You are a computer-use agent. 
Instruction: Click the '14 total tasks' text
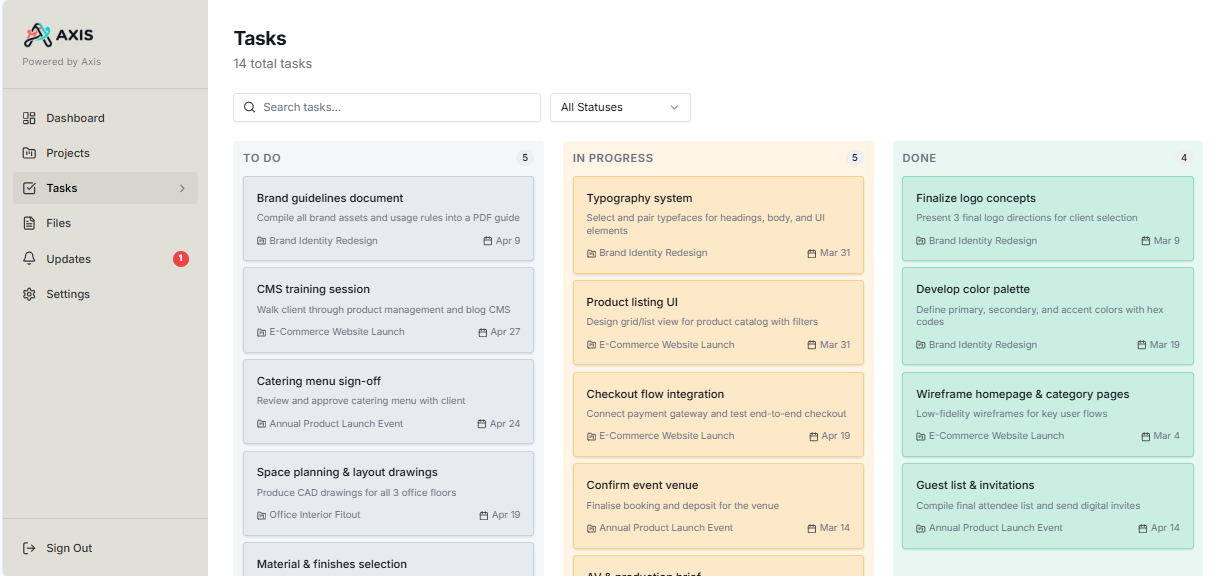(x=273, y=64)
